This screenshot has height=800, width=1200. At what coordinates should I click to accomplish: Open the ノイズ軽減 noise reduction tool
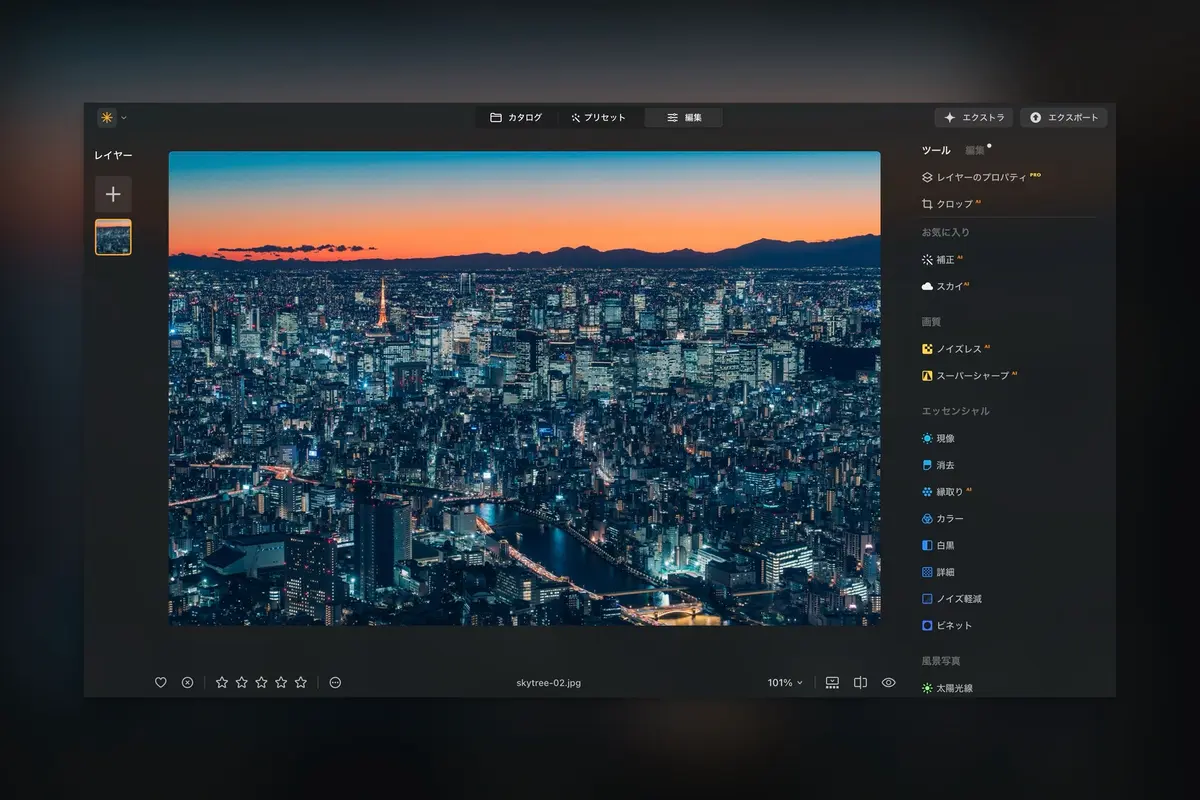pos(952,599)
